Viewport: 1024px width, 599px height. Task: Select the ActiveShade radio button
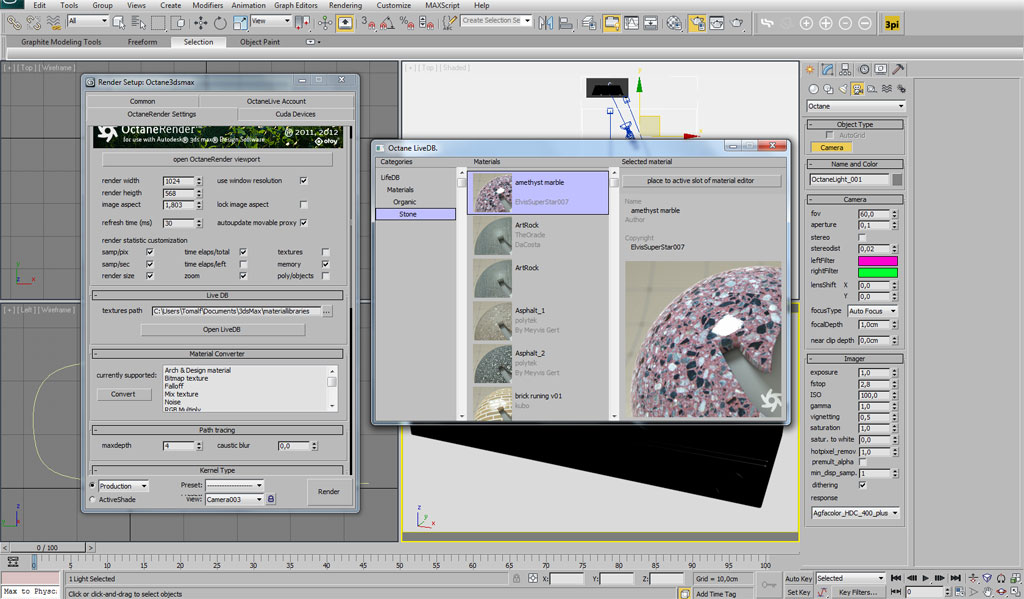(92, 499)
